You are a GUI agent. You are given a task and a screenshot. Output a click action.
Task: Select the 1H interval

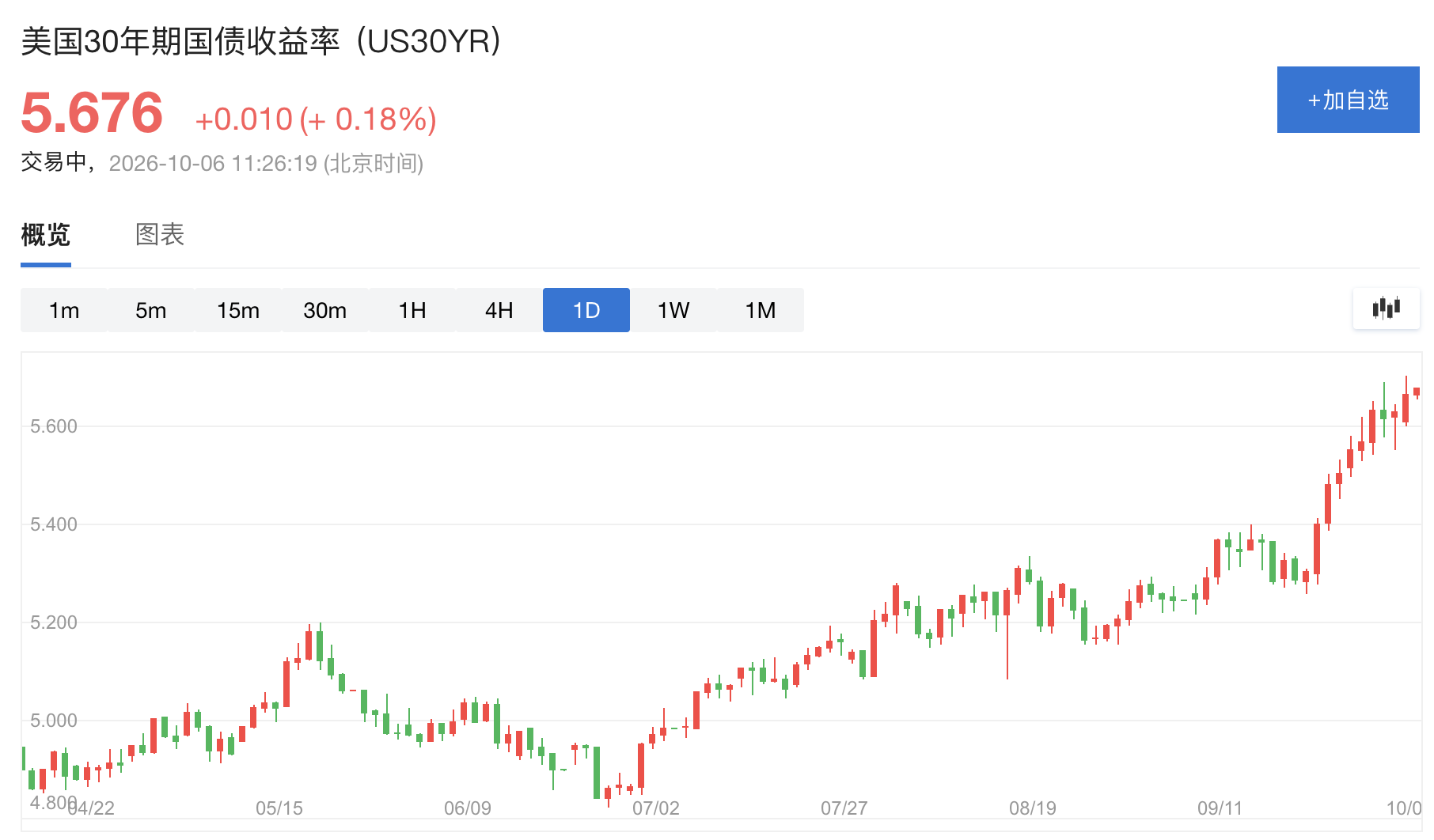click(412, 310)
